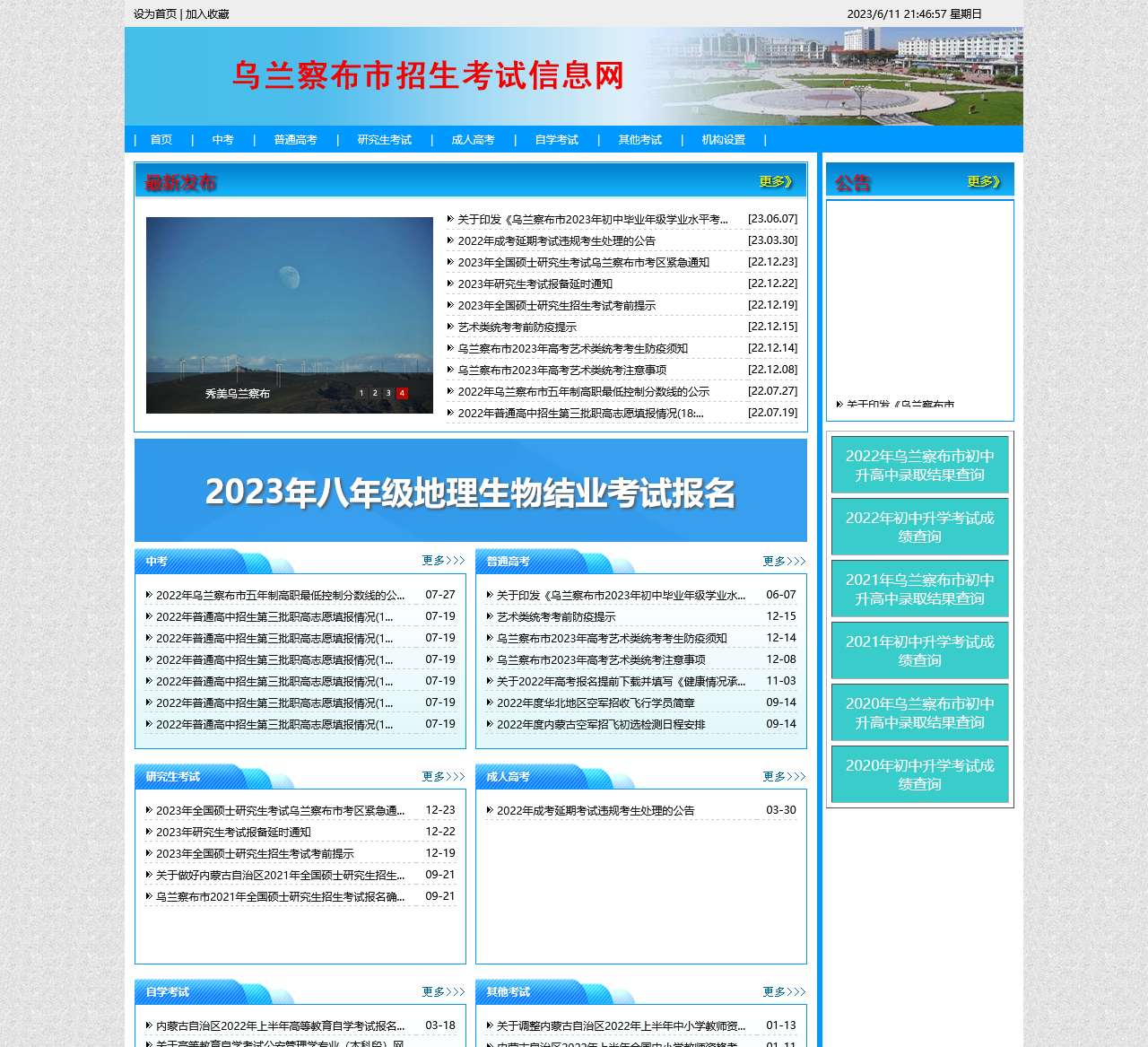Open the 中考 navigation menu item
This screenshot has height=1047, width=1148.
222,140
